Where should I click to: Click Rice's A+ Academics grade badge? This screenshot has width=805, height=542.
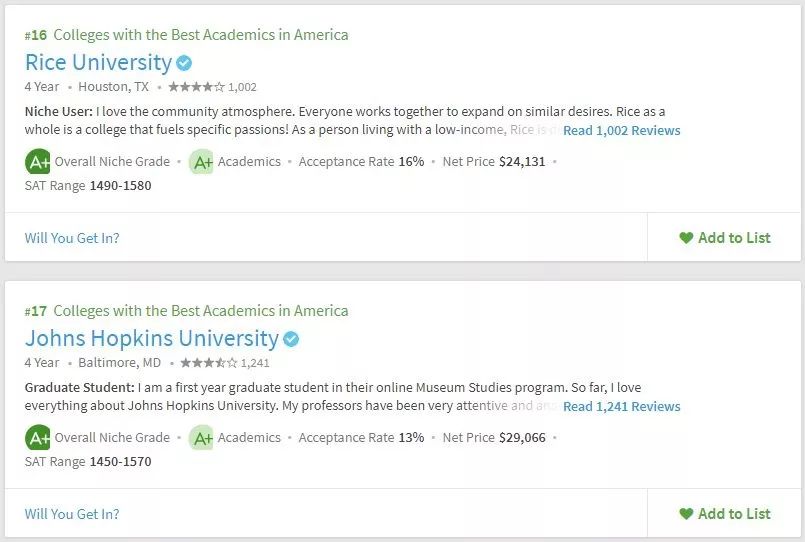(x=201, y=161)
